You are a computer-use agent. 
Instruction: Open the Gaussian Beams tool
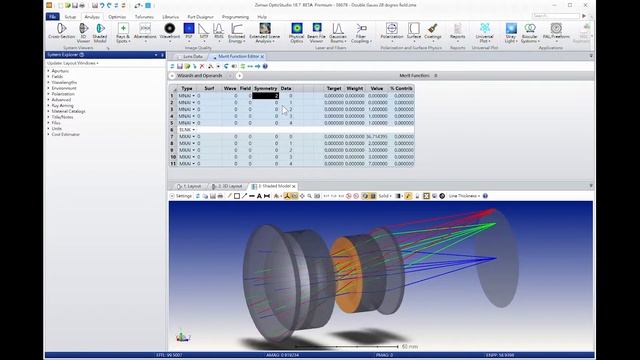click(338, 33)
